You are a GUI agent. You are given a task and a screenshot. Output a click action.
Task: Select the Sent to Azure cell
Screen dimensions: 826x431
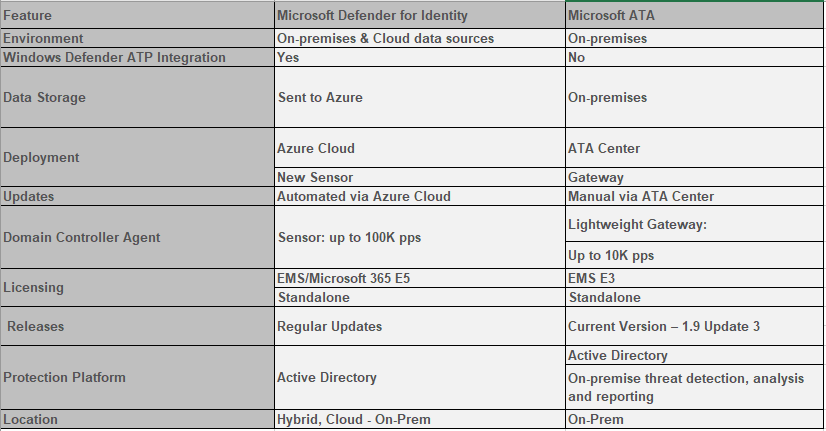[418, 98]
